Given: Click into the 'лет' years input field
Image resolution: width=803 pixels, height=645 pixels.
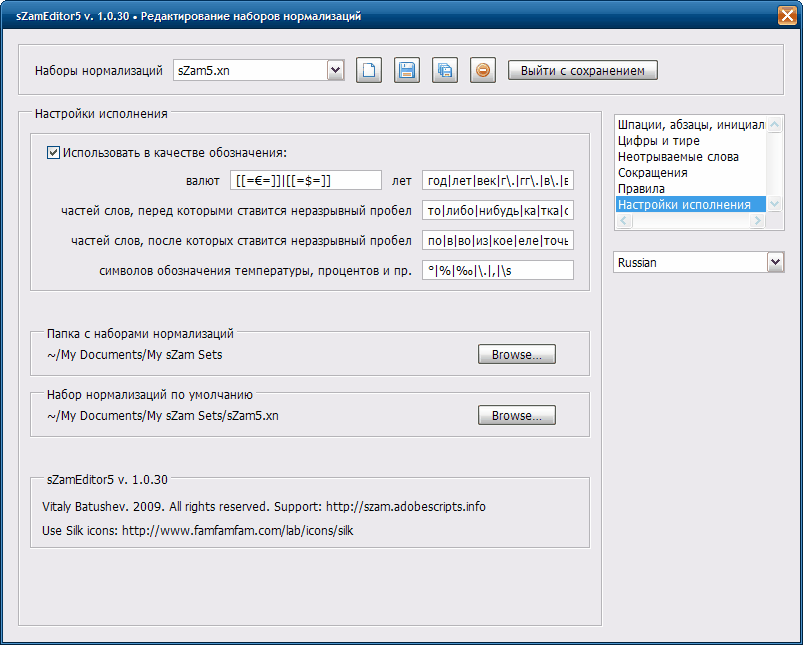Looking at the screenshot, I should coord(498,180).
